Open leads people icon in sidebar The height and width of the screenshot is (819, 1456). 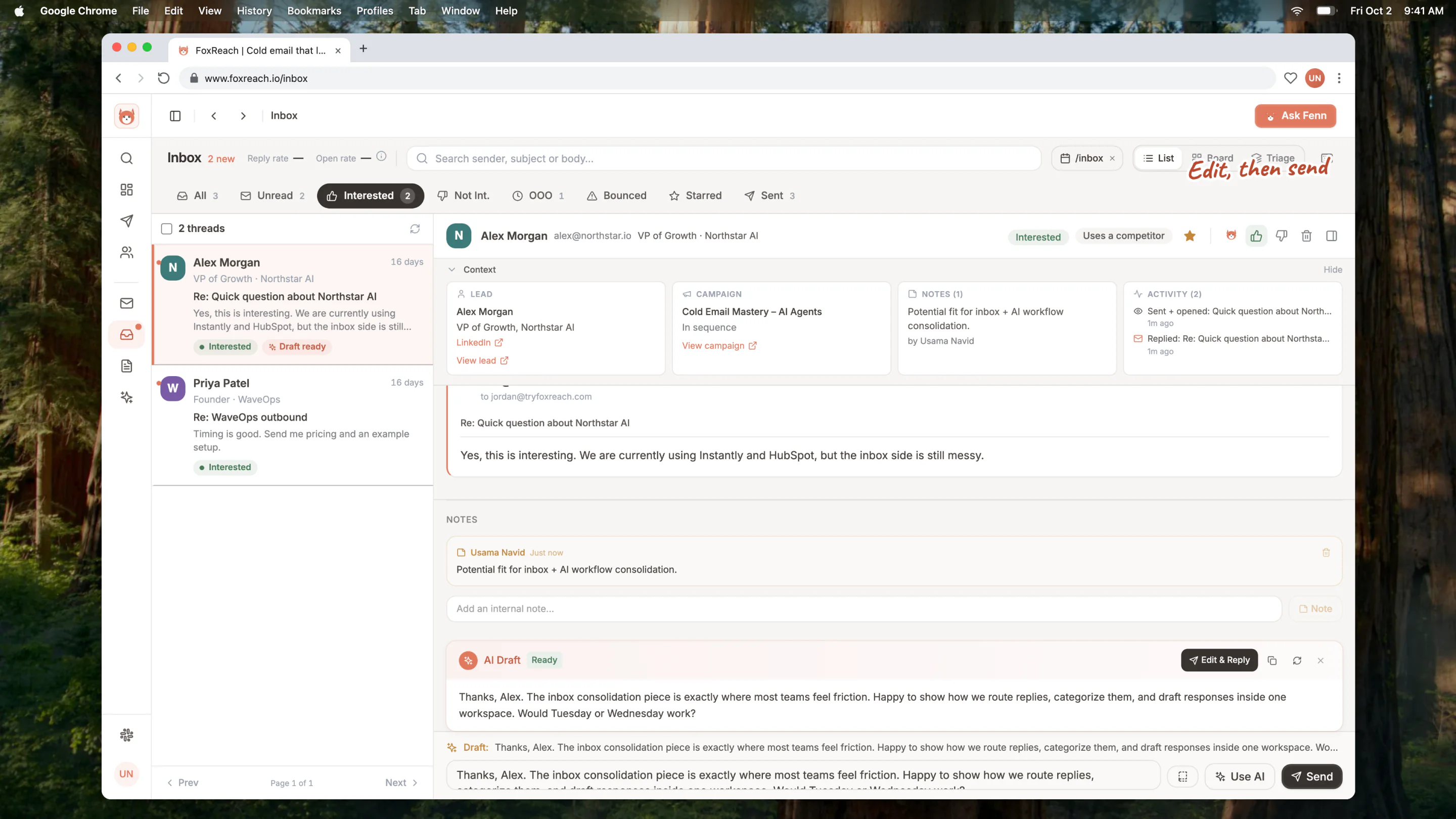tap(126, 252)
